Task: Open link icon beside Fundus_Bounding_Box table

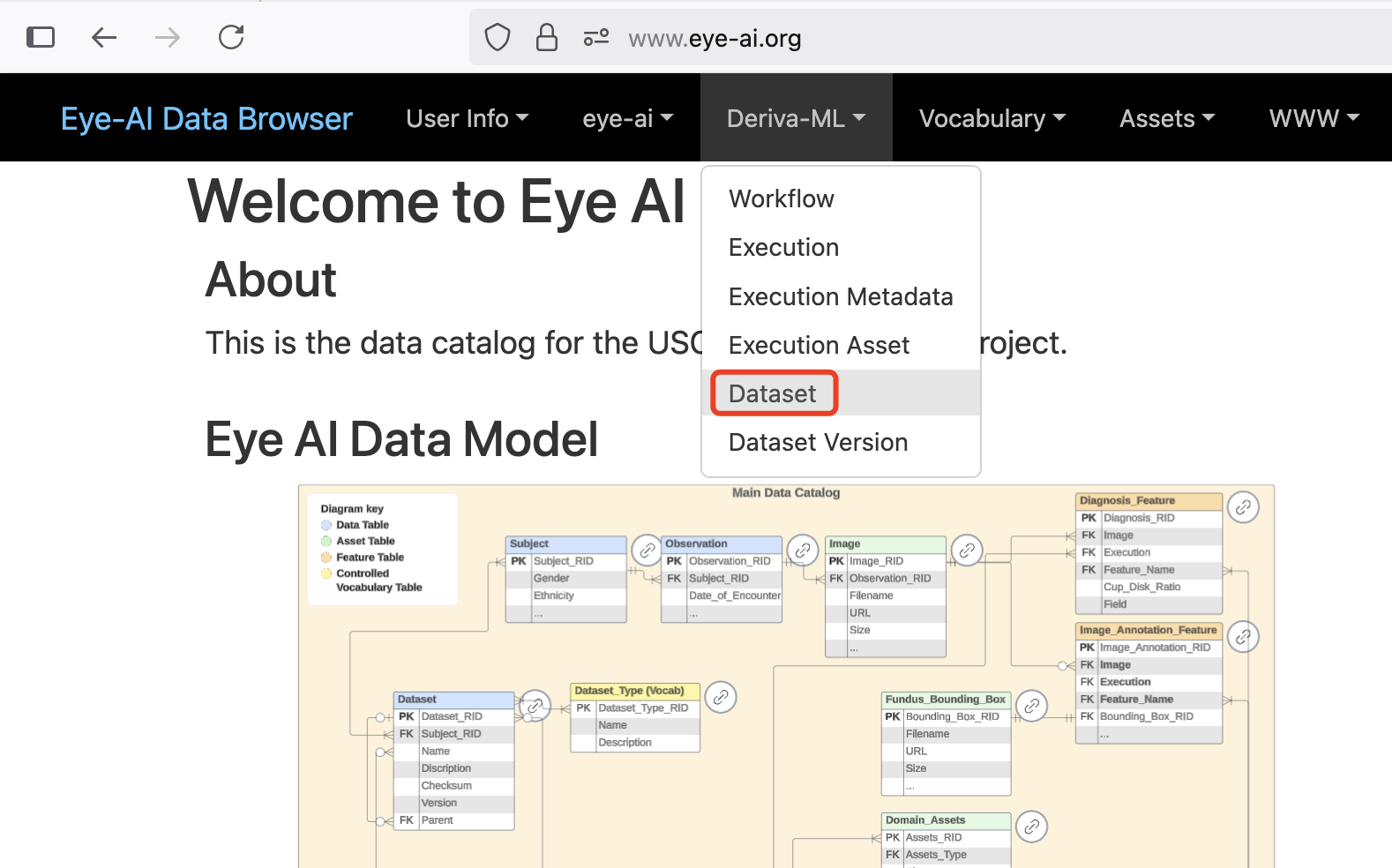Action: (x=1031, y=706)
